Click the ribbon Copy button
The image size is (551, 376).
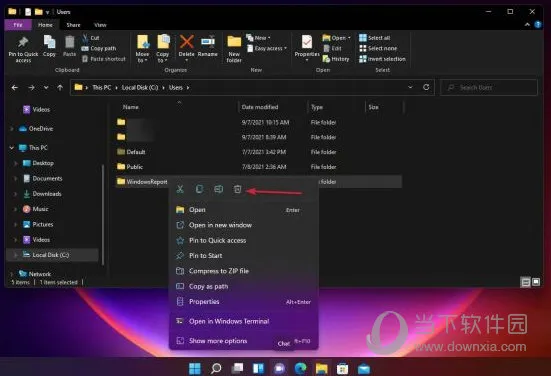click(49, 46)
